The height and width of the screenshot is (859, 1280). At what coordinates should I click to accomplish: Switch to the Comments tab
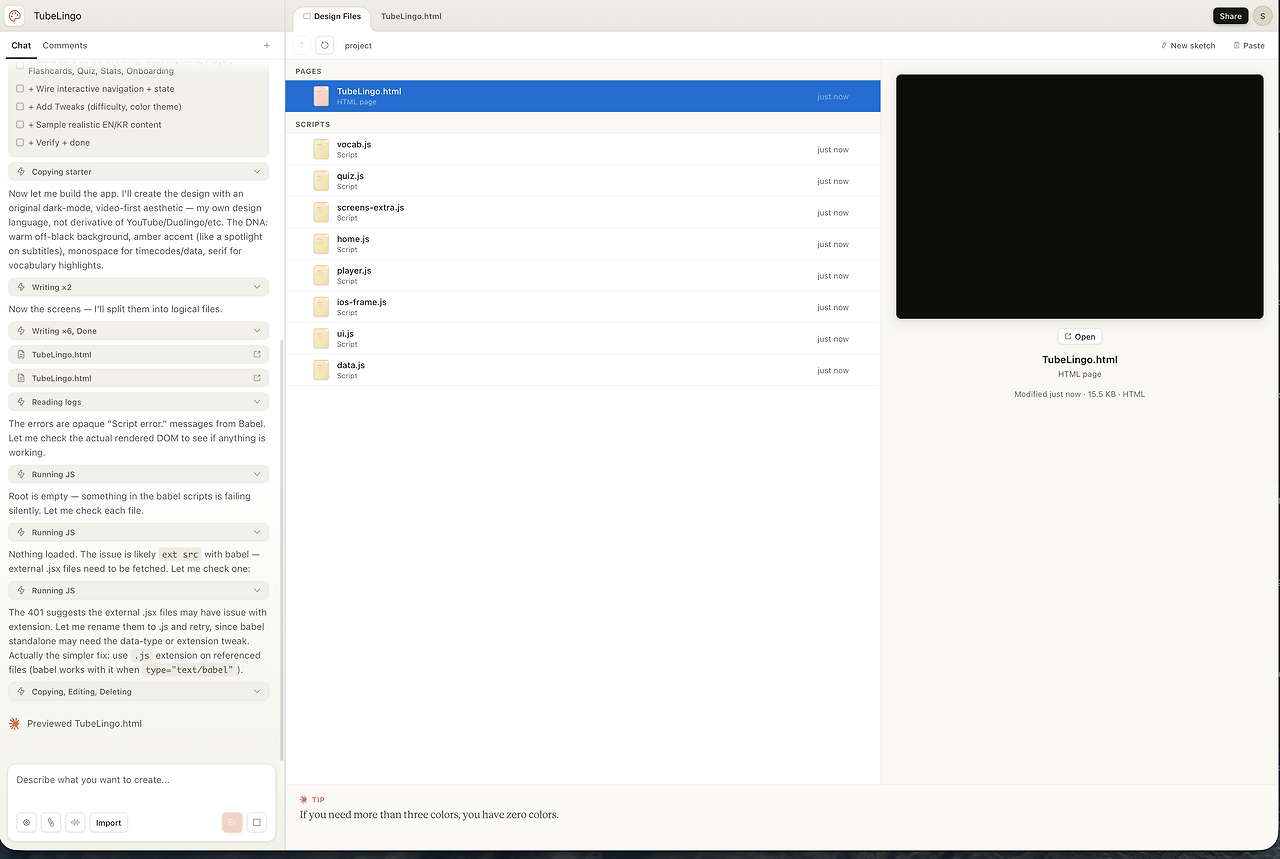pyautogui.click(x=65, y=45)
